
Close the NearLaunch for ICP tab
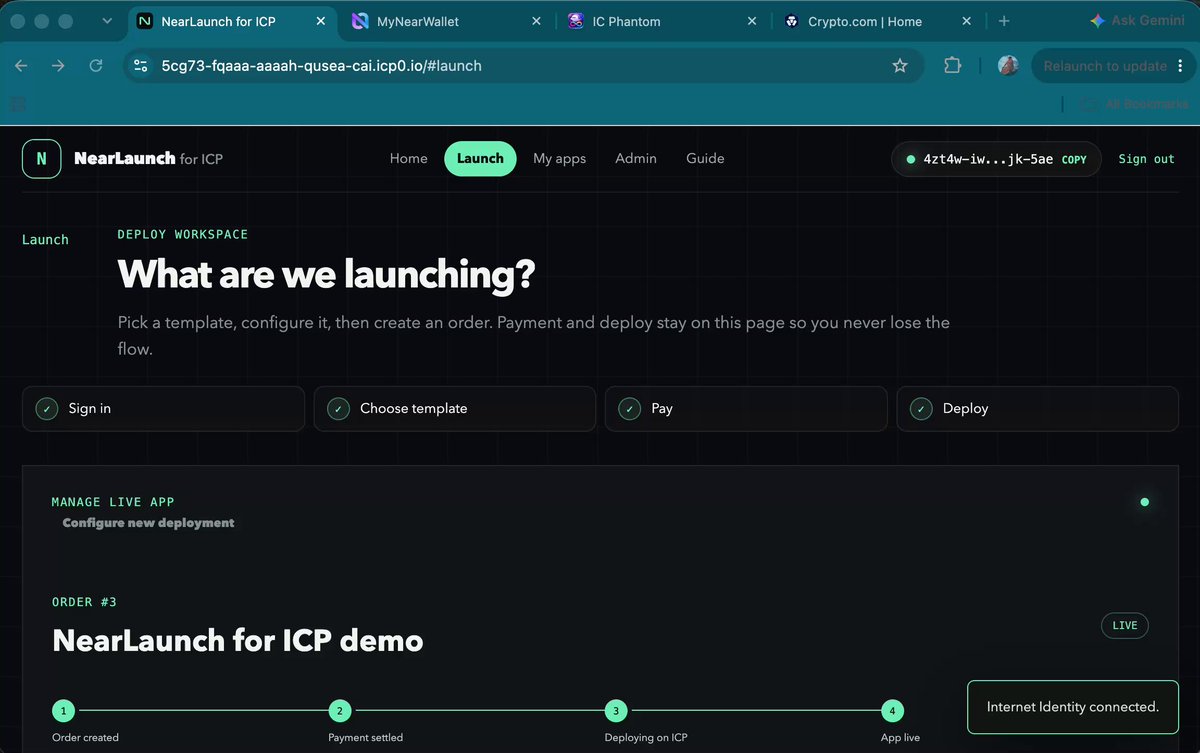(x=321, y=21)
